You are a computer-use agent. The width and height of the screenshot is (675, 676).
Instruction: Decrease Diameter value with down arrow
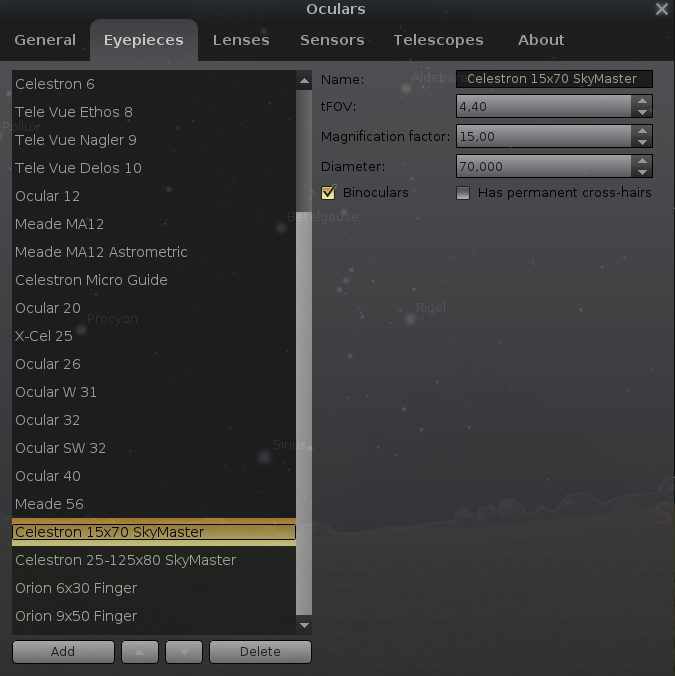642,172
